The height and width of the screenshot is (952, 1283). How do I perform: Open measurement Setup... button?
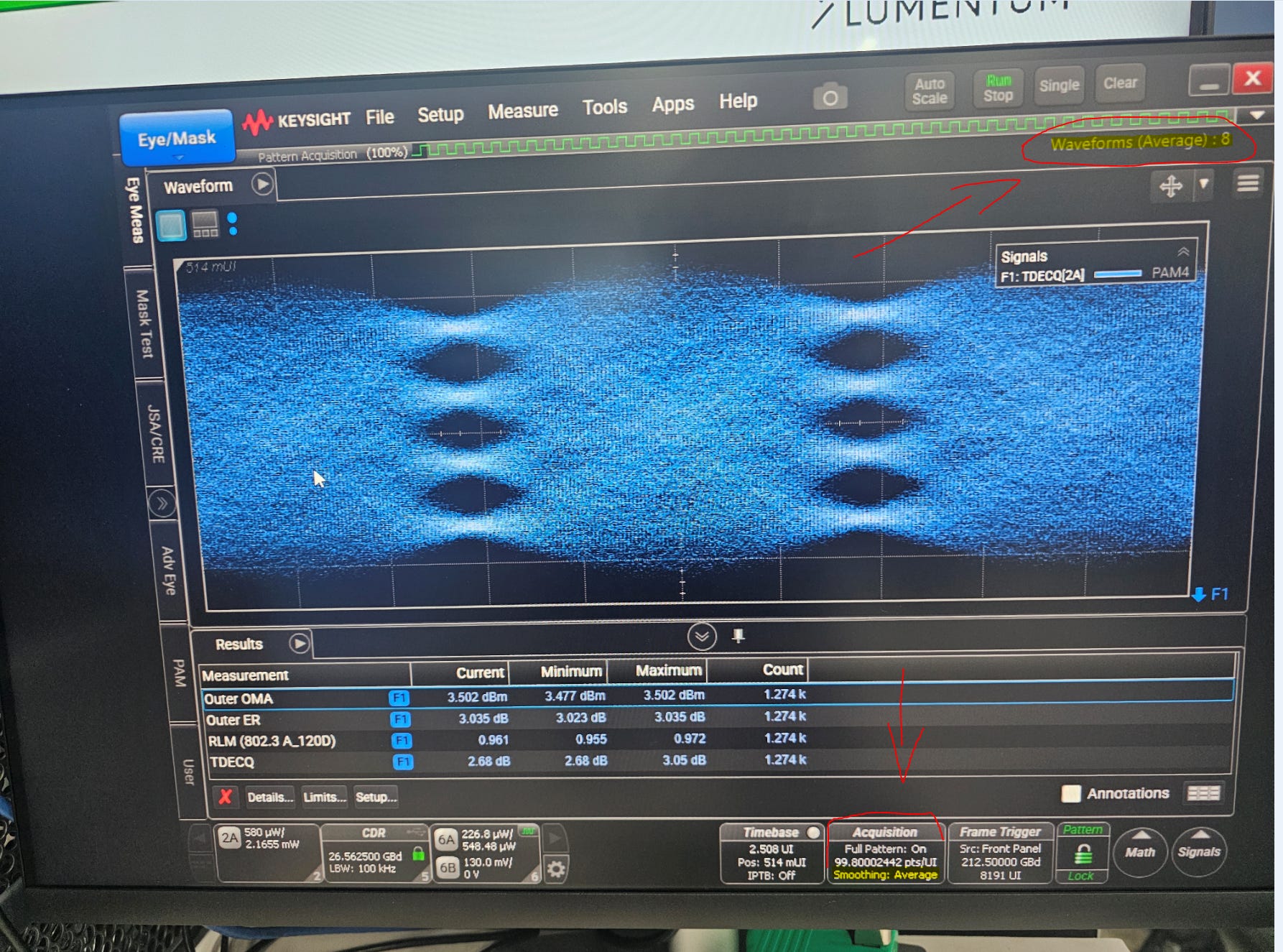[x=376, y=797]
